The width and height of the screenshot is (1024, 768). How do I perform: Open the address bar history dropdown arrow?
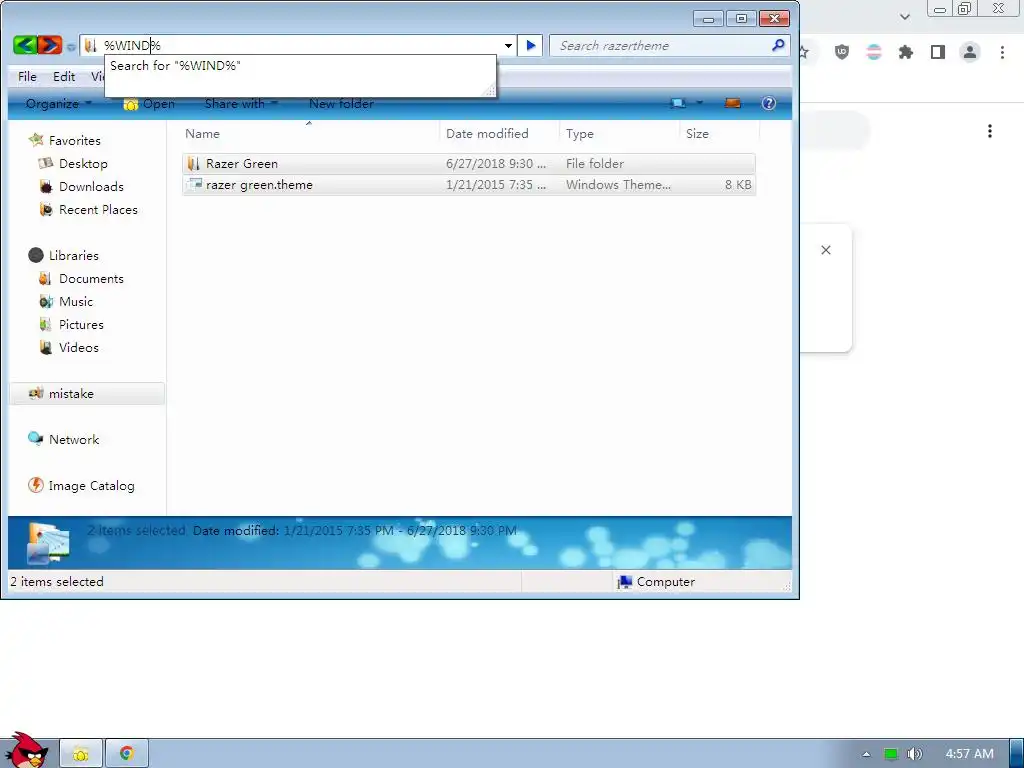[508, 46]
